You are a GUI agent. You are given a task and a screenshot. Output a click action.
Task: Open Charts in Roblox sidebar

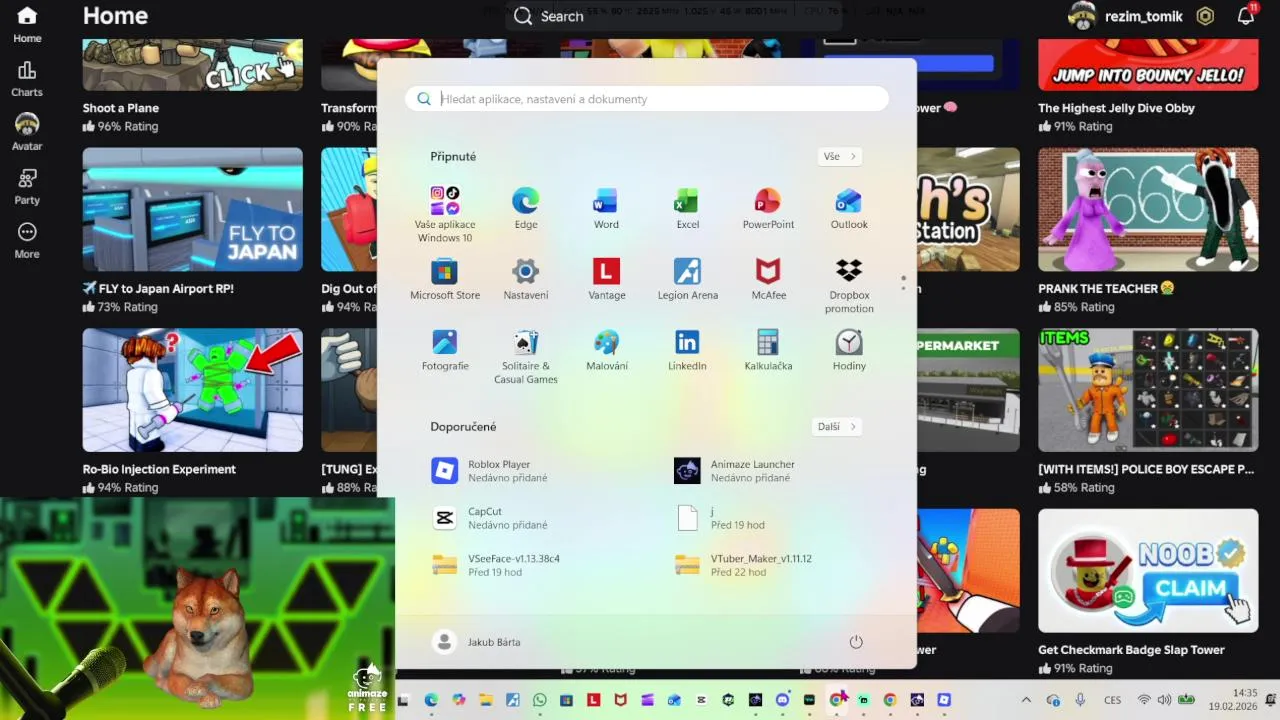pyautogui.click(x=27, y=79)
